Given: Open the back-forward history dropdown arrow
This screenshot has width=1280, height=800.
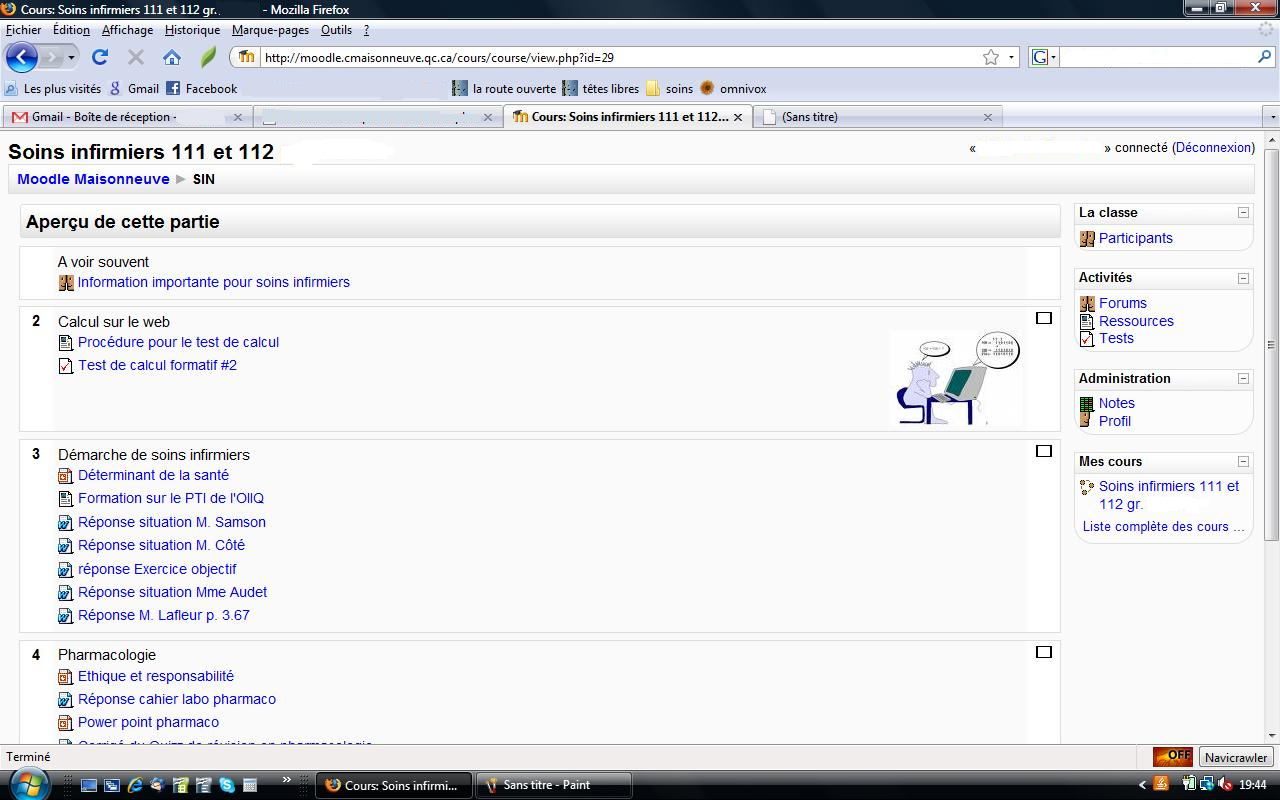Looking at the screenshot, I should tap(72, 58).
